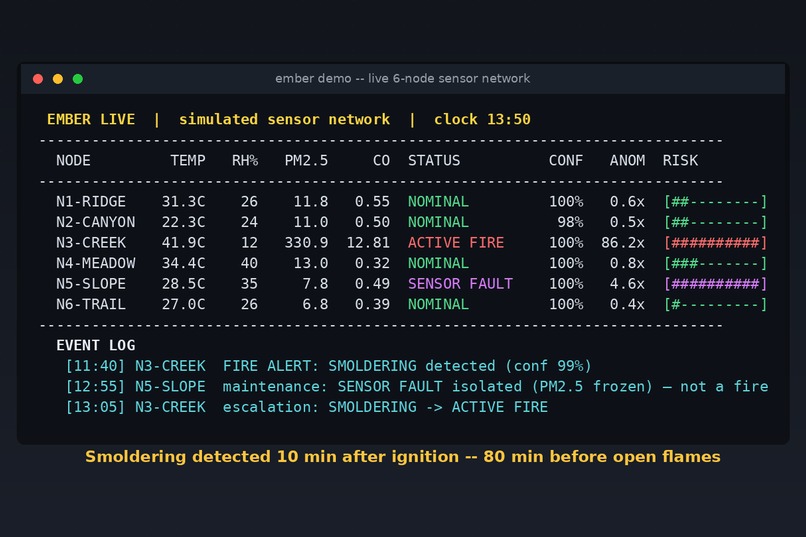This screenshot has width=806, height=537.
Task: Click the N2-CANYON risk bar
Action: (716, 222)
